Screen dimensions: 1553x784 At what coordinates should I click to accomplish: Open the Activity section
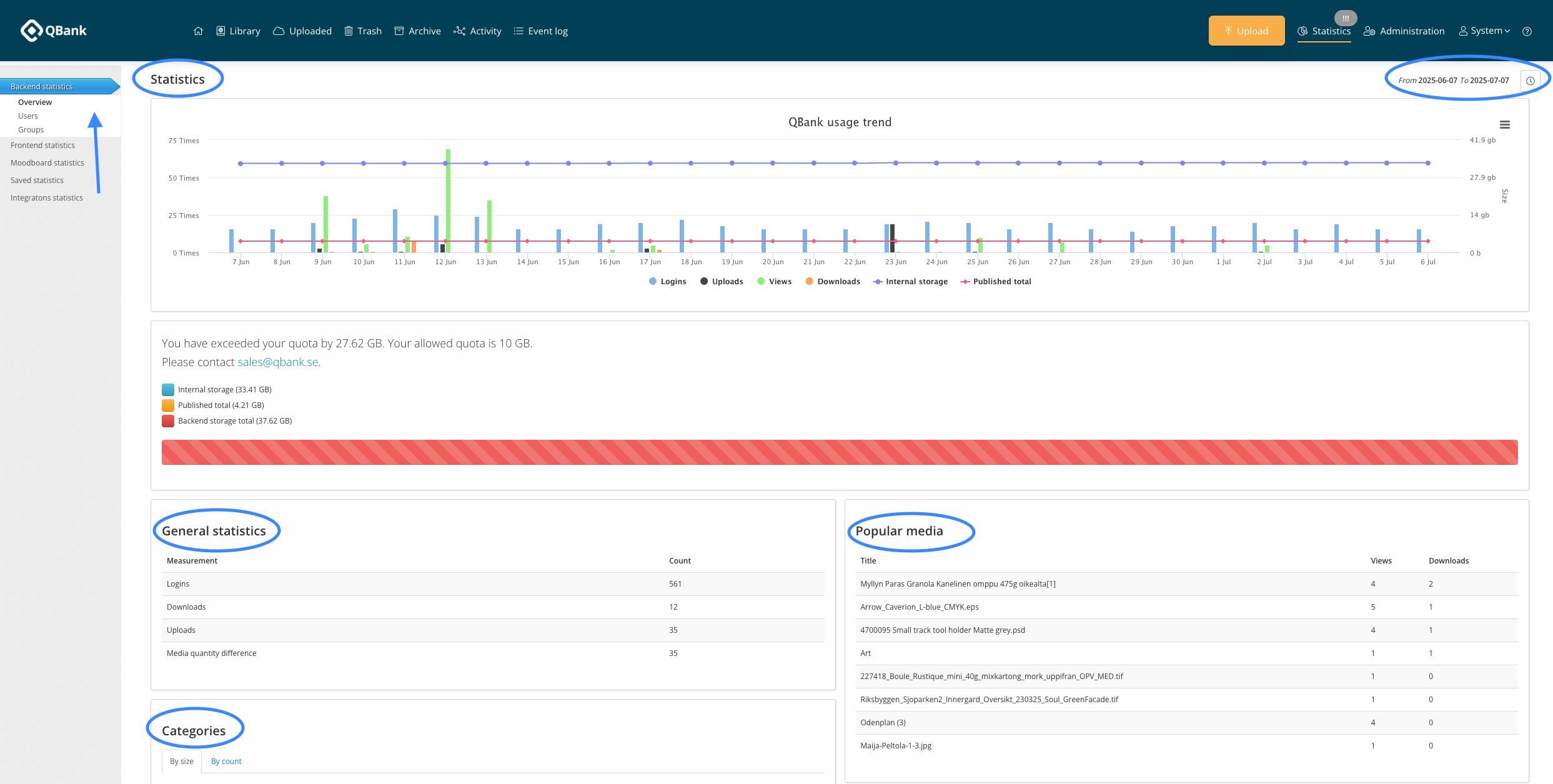point(477,31)
